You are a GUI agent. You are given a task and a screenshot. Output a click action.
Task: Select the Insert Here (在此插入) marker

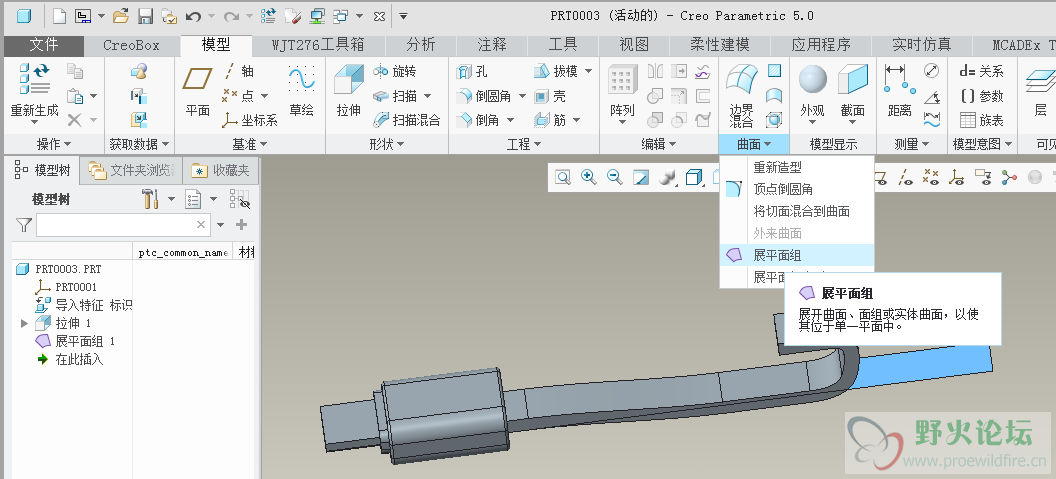click(71, 359)
